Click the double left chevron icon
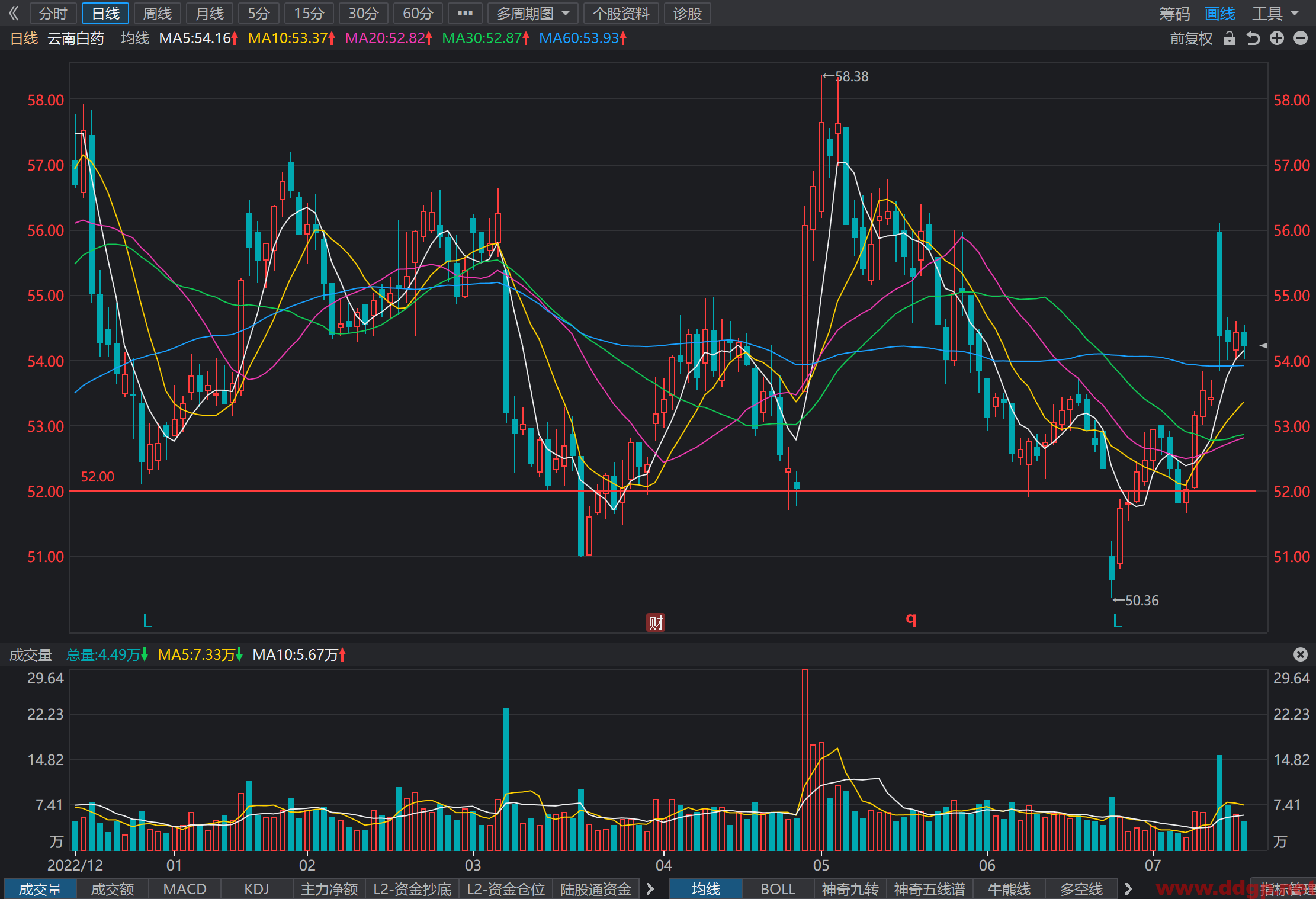1316x899 pixels. [14, 13]
